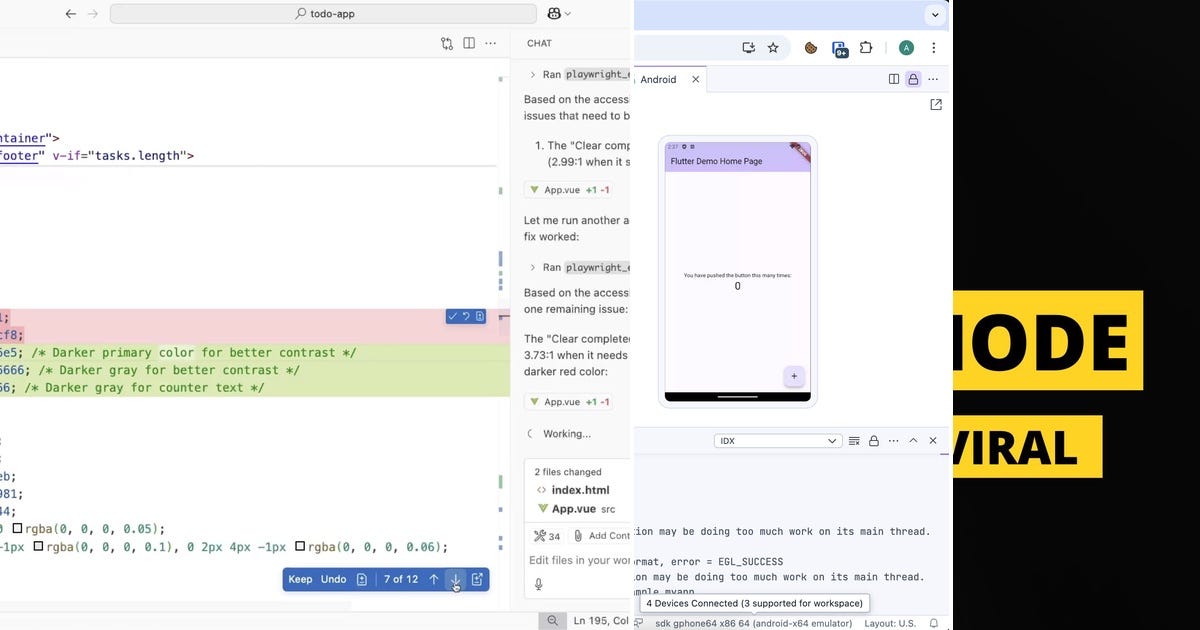
Task: Switch to the CHAT tab
Action: pyautogui.click(x=539, y=43)
